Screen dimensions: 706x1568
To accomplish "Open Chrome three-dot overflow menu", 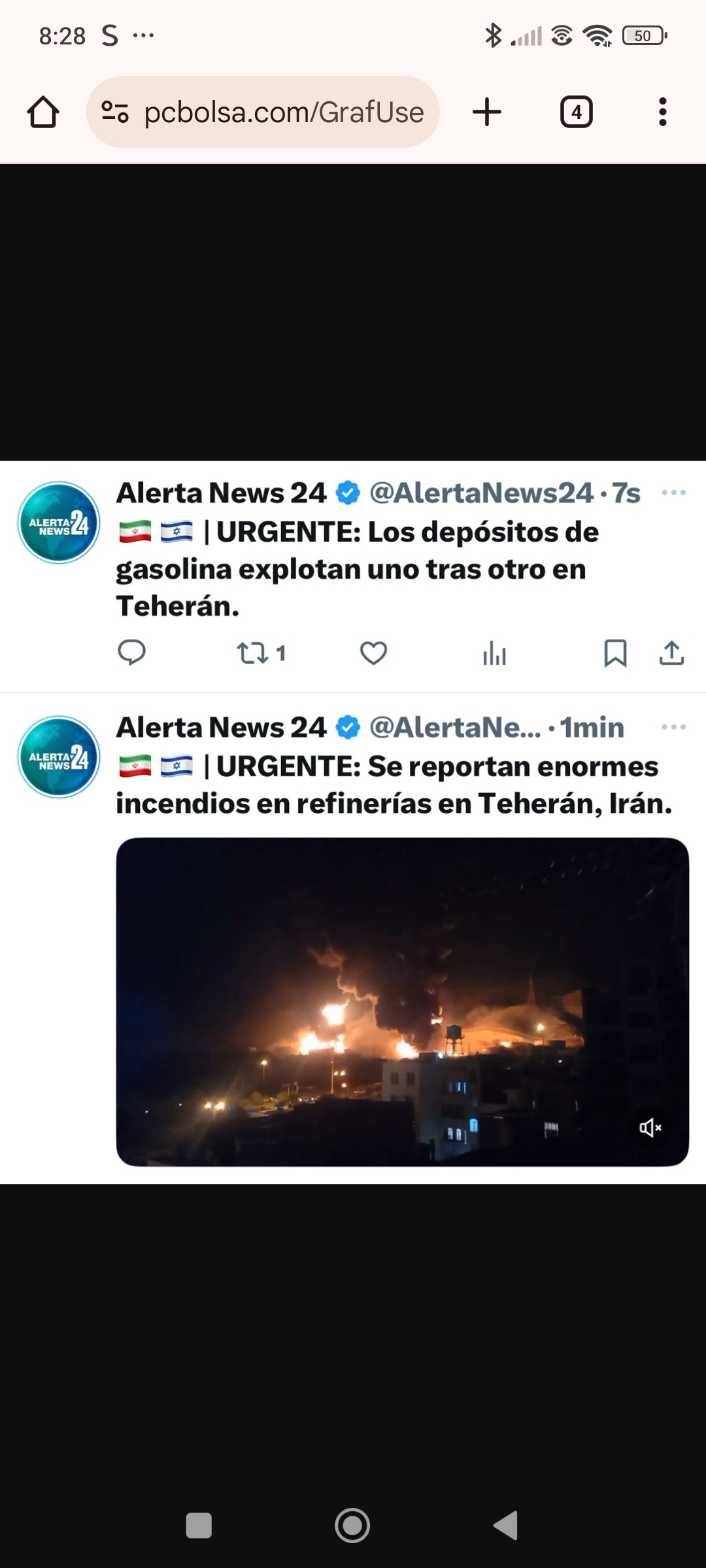I will click(663, 112).
